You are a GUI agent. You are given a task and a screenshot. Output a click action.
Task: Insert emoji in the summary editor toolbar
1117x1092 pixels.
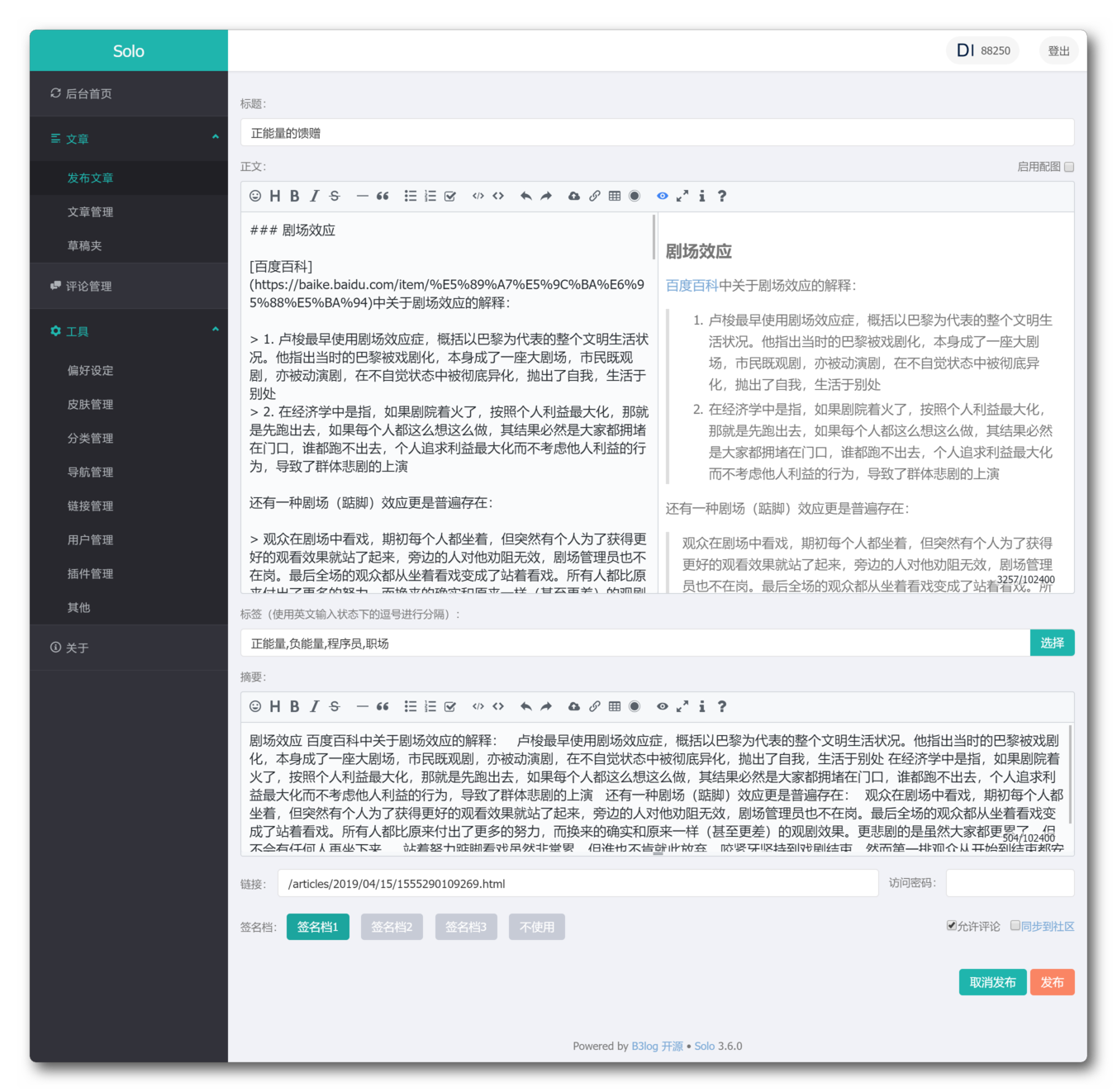255,706
